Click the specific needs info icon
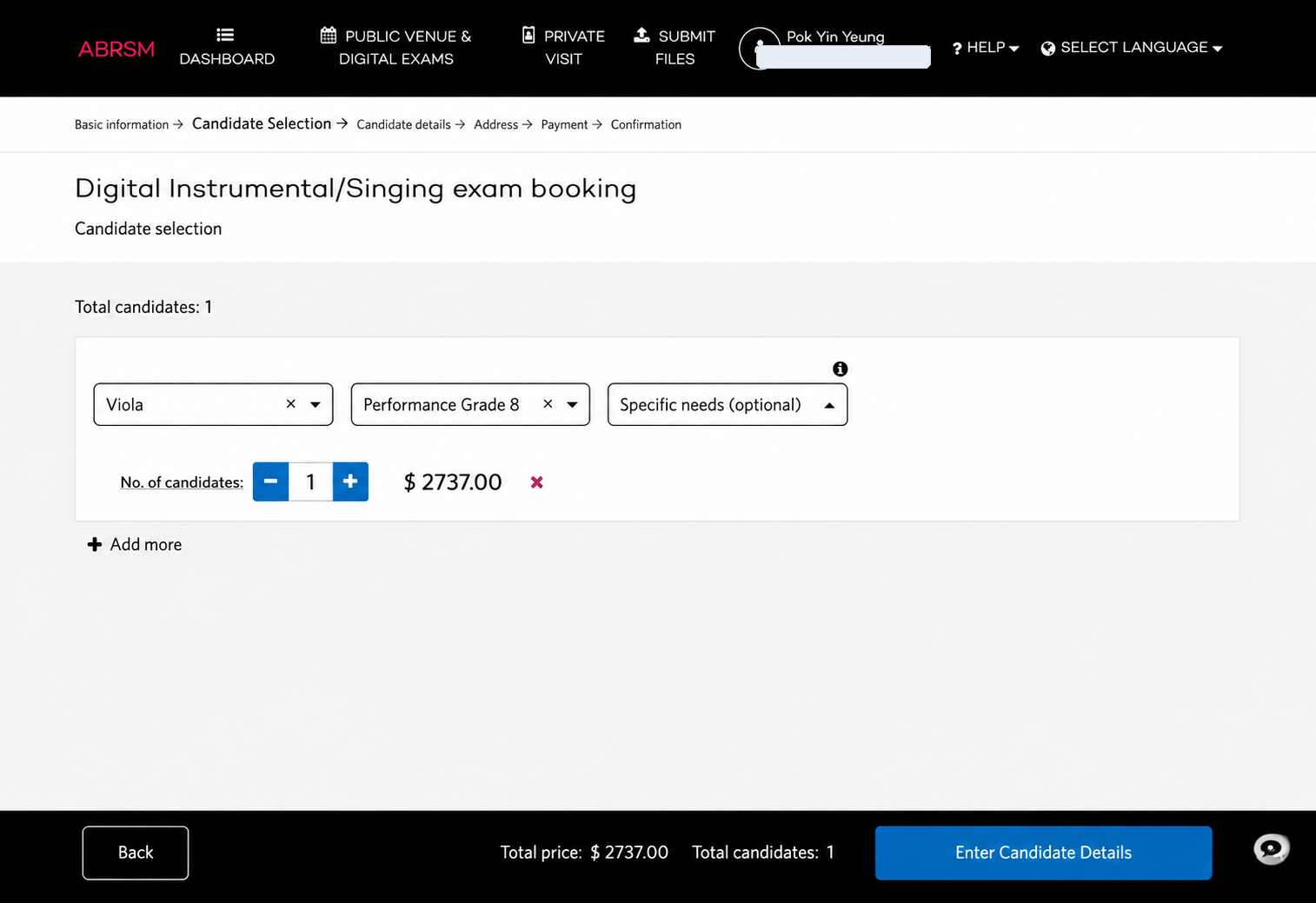 pos(840,369)
